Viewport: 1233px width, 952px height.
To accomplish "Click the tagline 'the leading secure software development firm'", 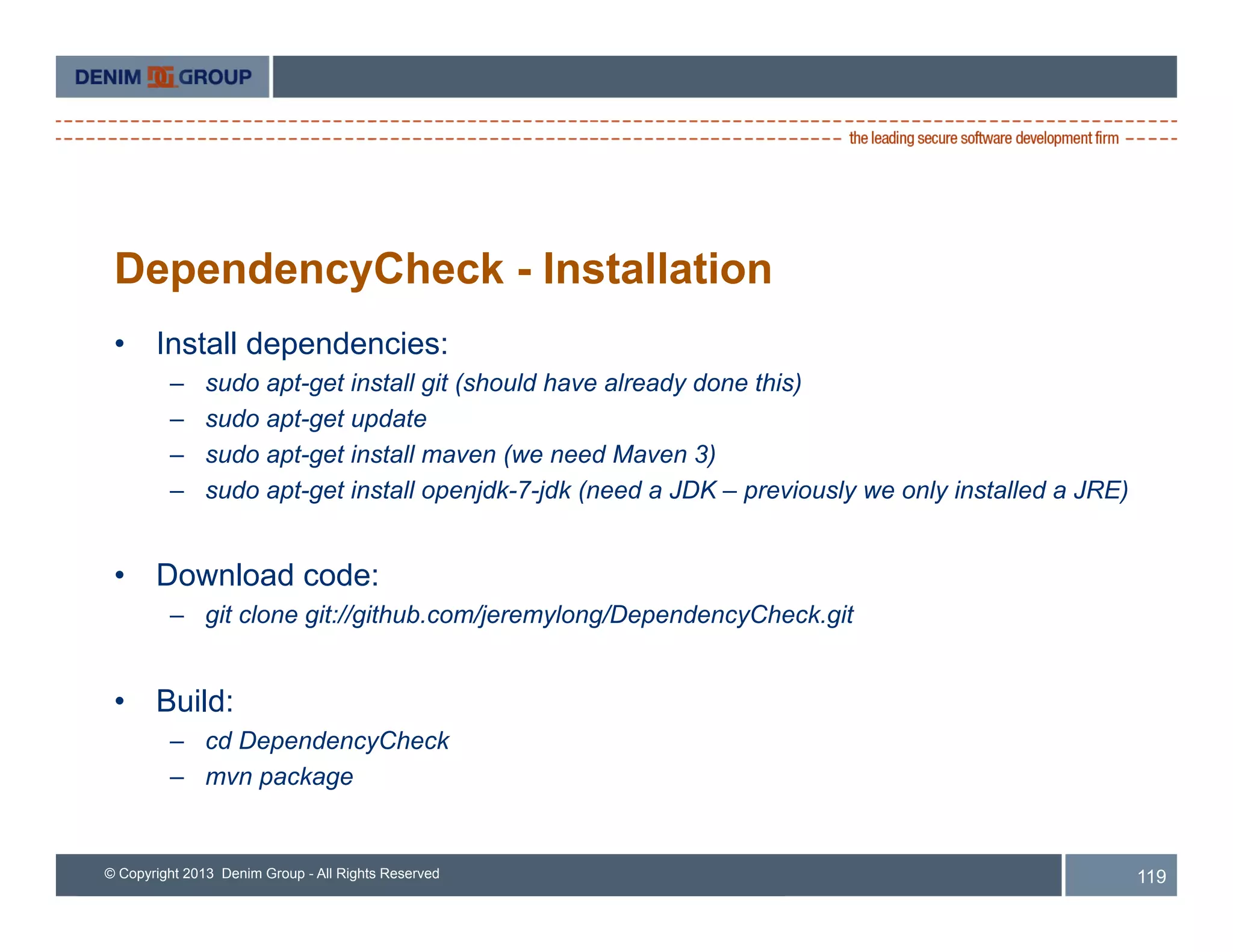I will (x=983, y=138).
